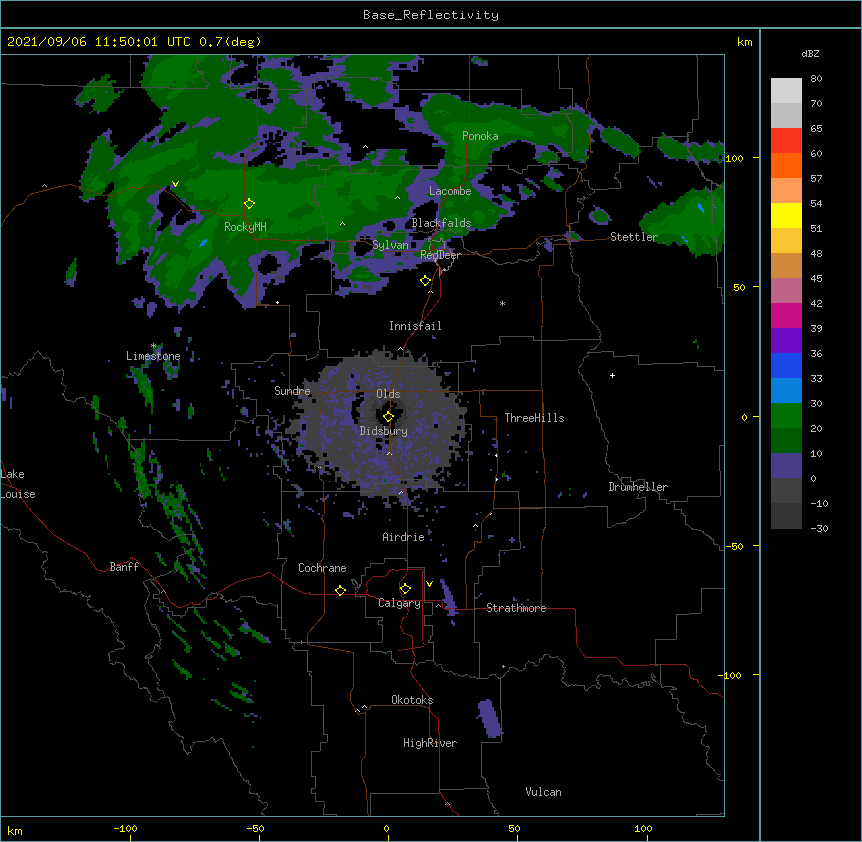Click the yellow diamond marker above RockyMH label
862x842 pixels.
coord(249,204)
